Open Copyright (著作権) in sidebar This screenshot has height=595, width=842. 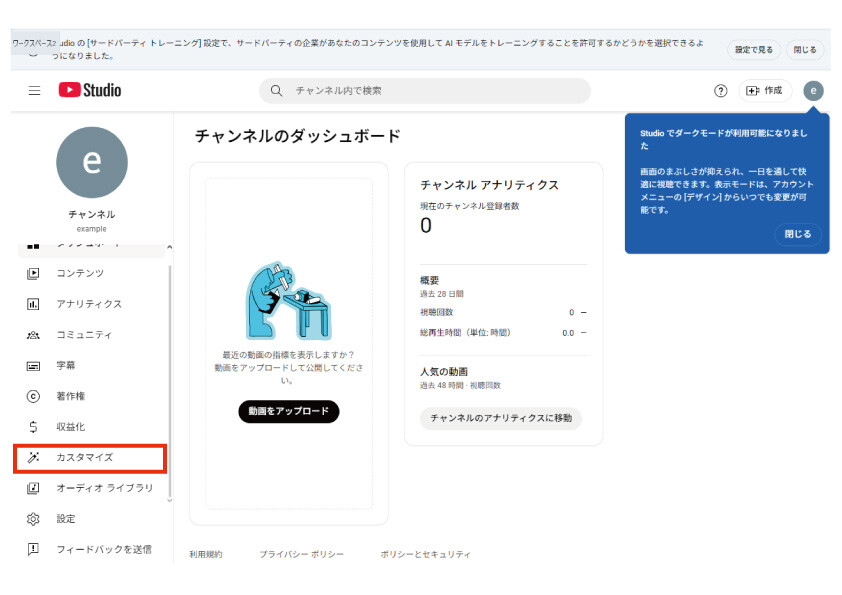(x=70, y=396)
